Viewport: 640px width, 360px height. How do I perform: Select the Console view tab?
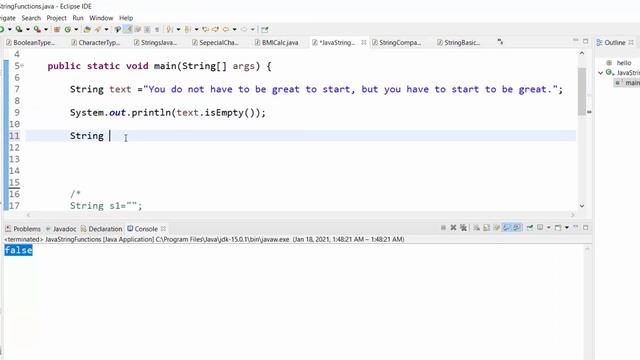click(142, 229)
